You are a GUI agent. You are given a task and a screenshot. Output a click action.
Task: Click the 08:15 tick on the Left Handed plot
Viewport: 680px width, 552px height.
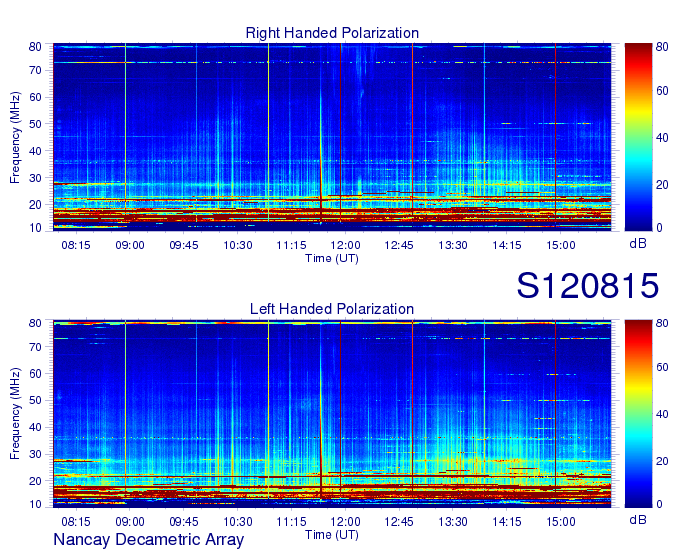click(x=76, y=522)
